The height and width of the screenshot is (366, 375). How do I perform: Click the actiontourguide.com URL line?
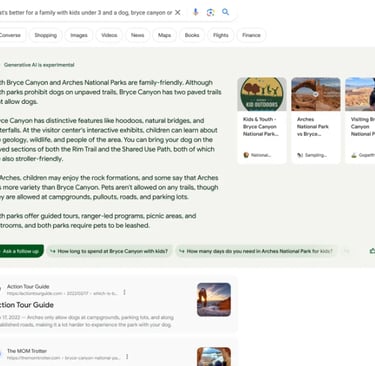point(62,294)
